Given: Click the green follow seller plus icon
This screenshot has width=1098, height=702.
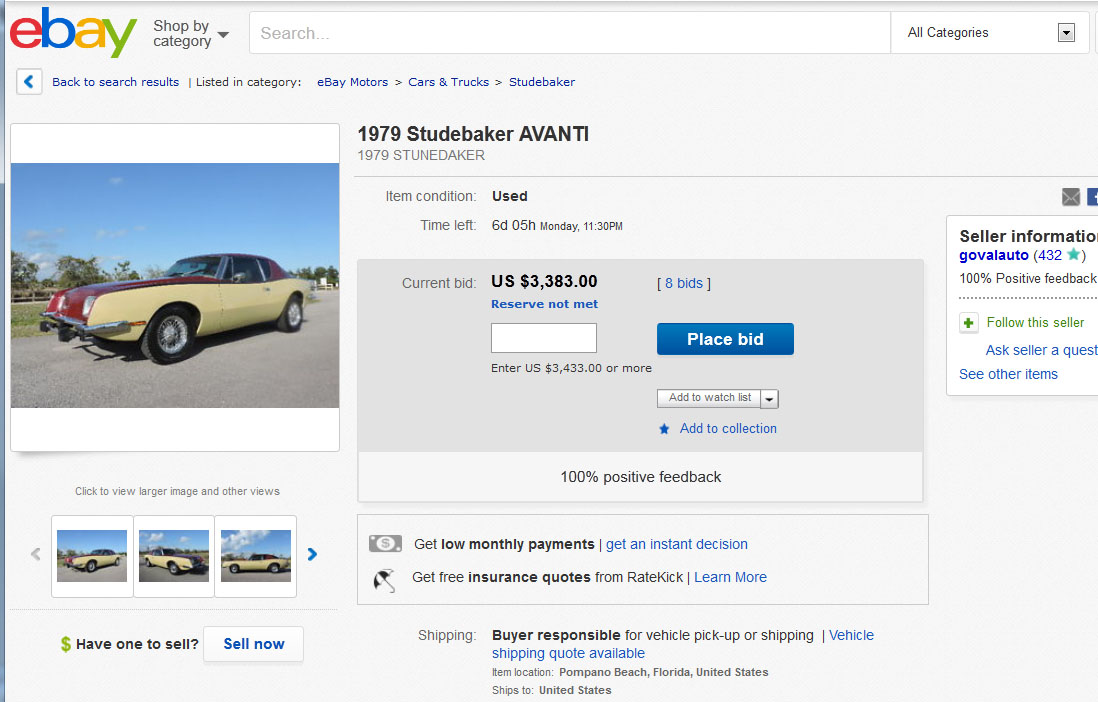Looking at the screenshot, I should [x=968, y=323].
